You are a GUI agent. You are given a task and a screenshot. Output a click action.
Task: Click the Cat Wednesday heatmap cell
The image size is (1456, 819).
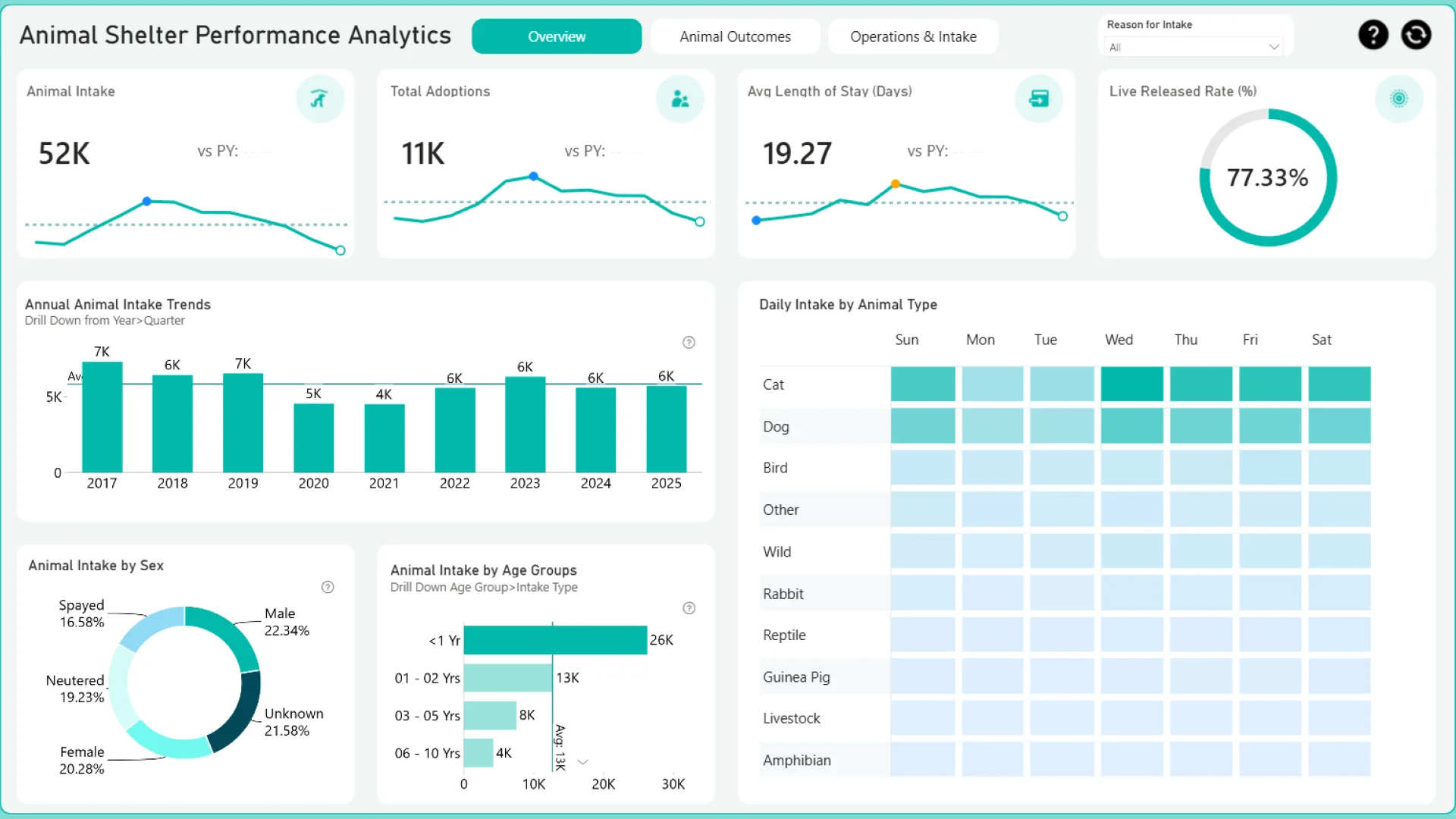pyautogui.click(x=1131, y=384)
